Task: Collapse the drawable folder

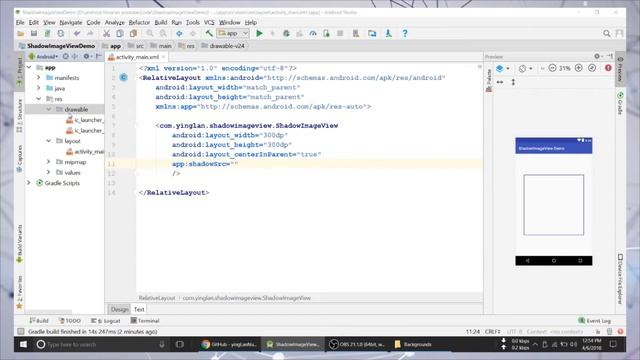Action: pos(49,109)
